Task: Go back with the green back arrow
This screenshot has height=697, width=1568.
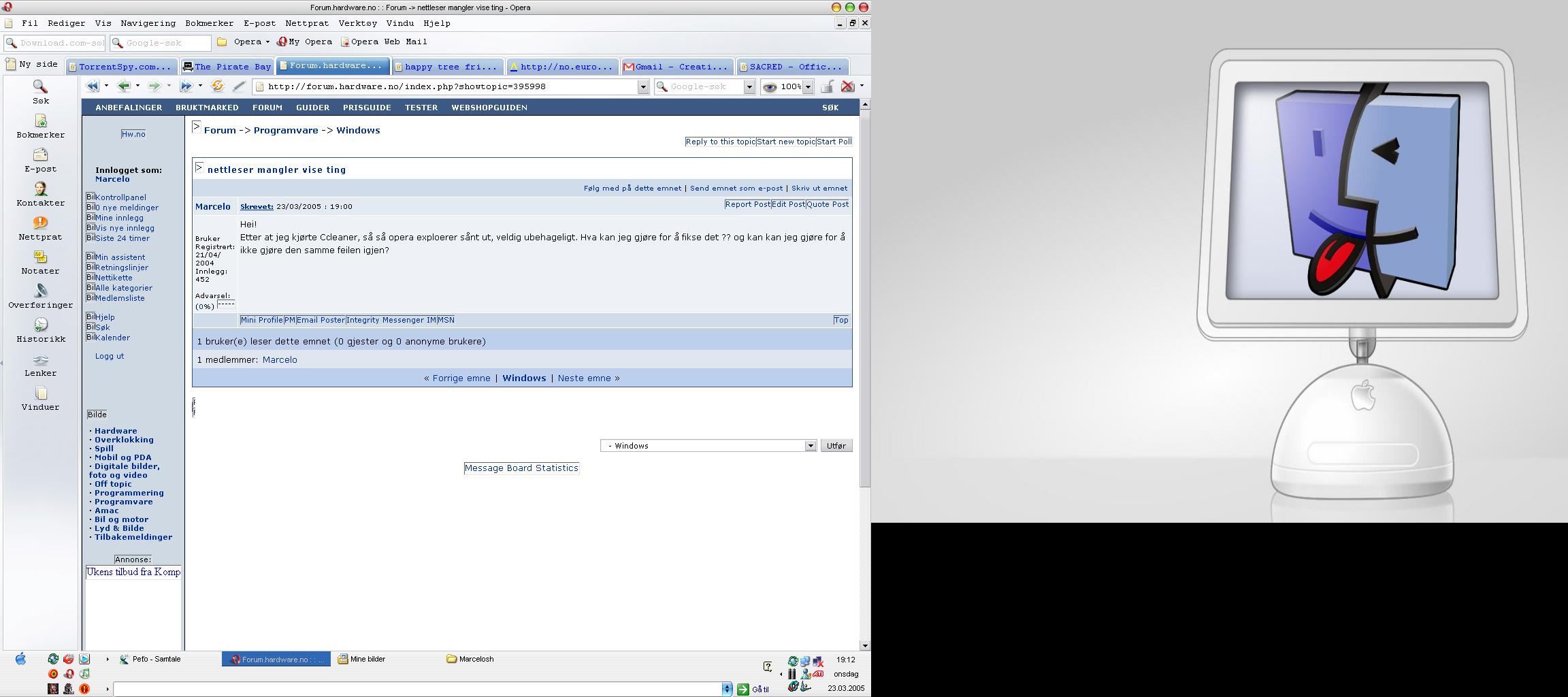Action: coord(124,86)
